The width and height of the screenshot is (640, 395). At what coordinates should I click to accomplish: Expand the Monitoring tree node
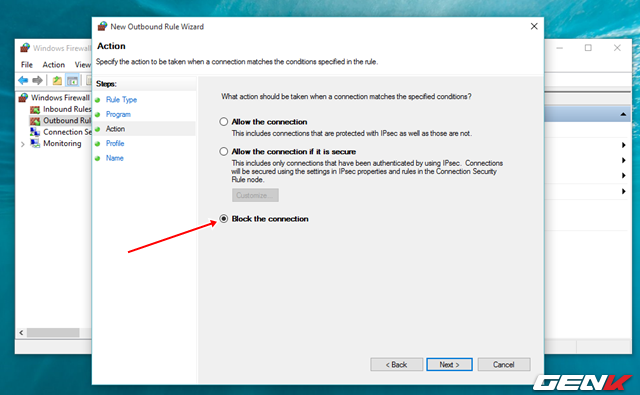[x=23, y=144]
